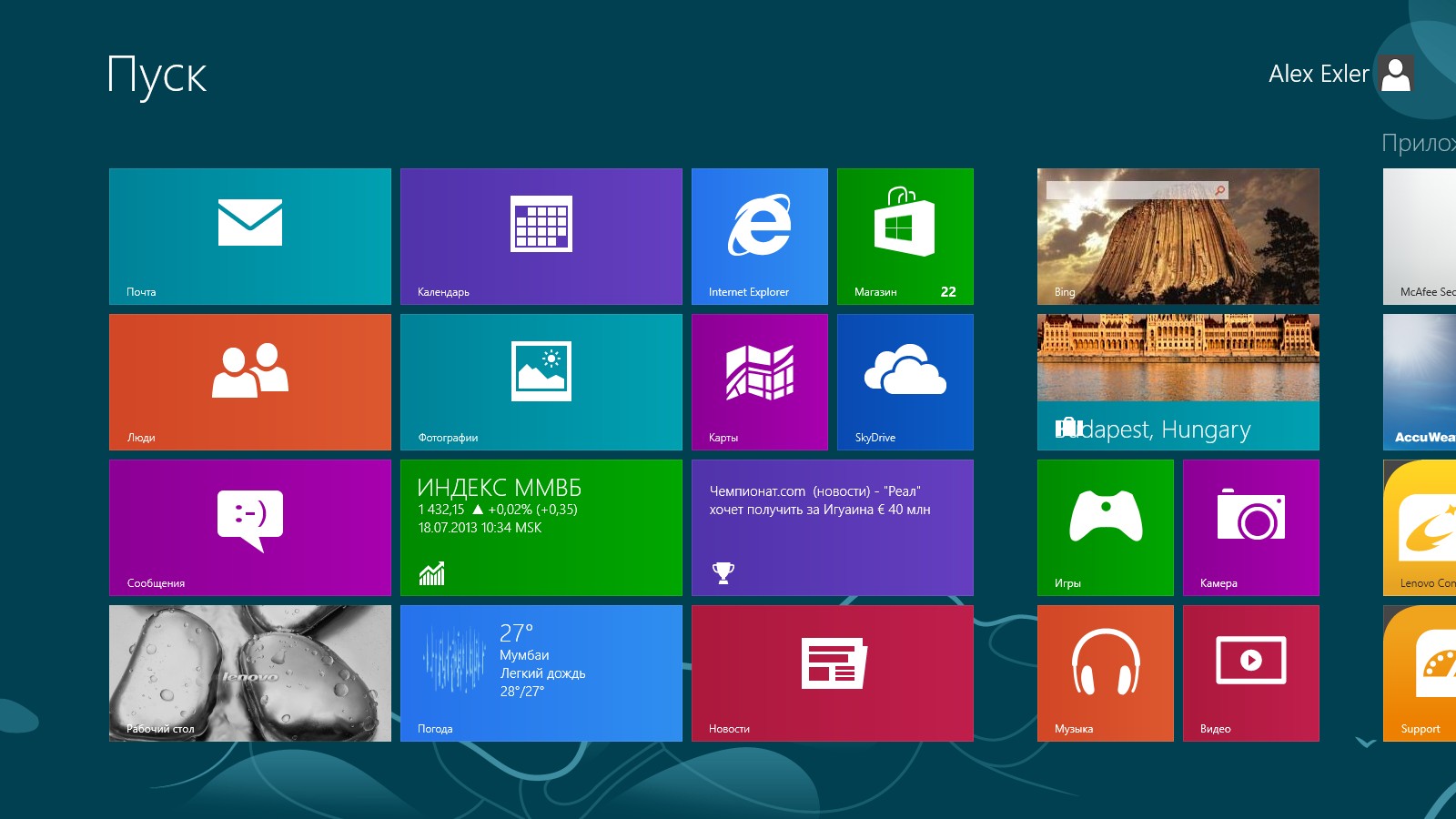Screen dimensions: 1456x819
Task: Open the Сообщения messaging tile
Action: click(250, 528)
